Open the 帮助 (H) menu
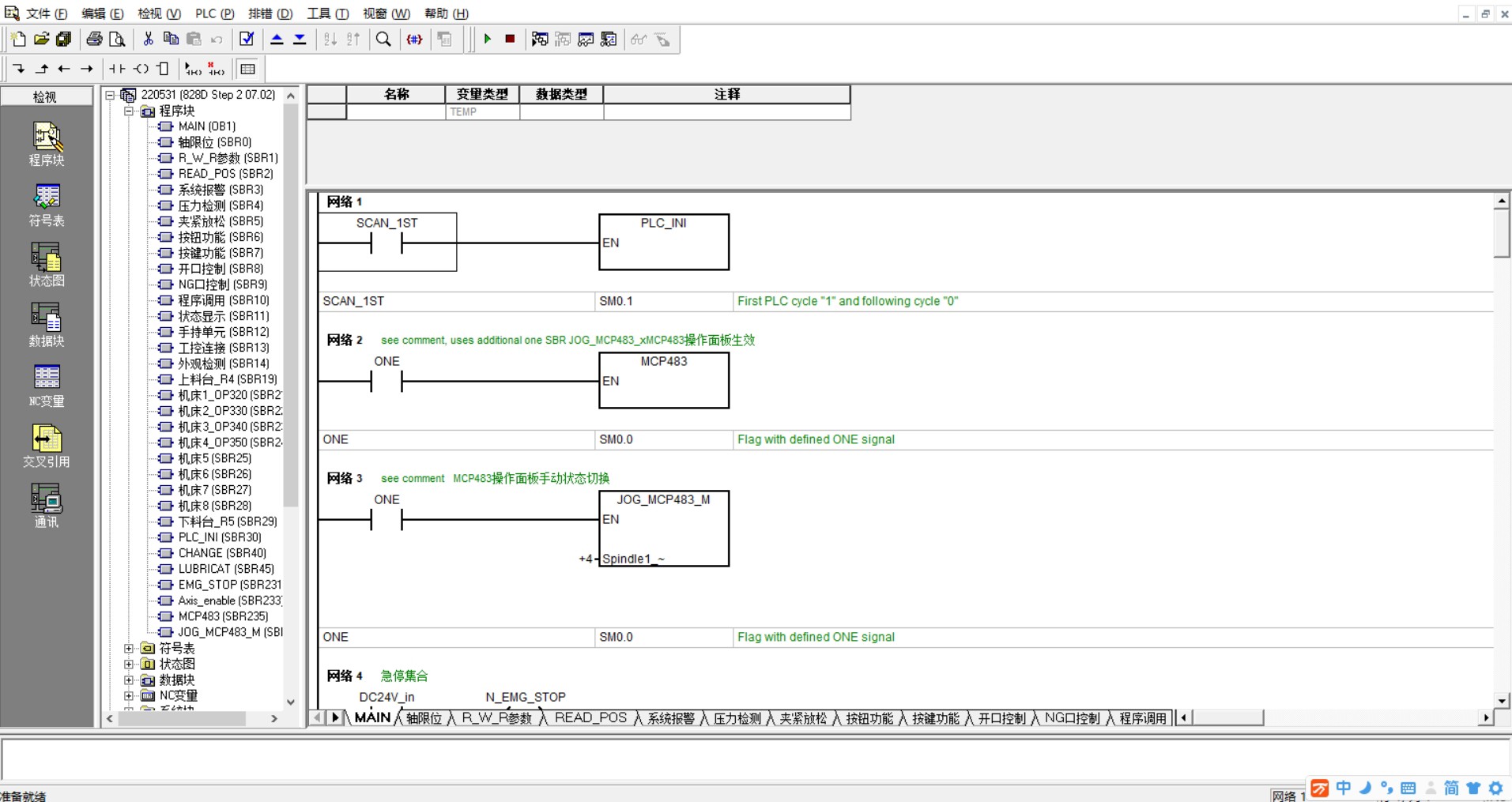The height and width of the screenshot is (802, 1512). [x=446, y=13]
